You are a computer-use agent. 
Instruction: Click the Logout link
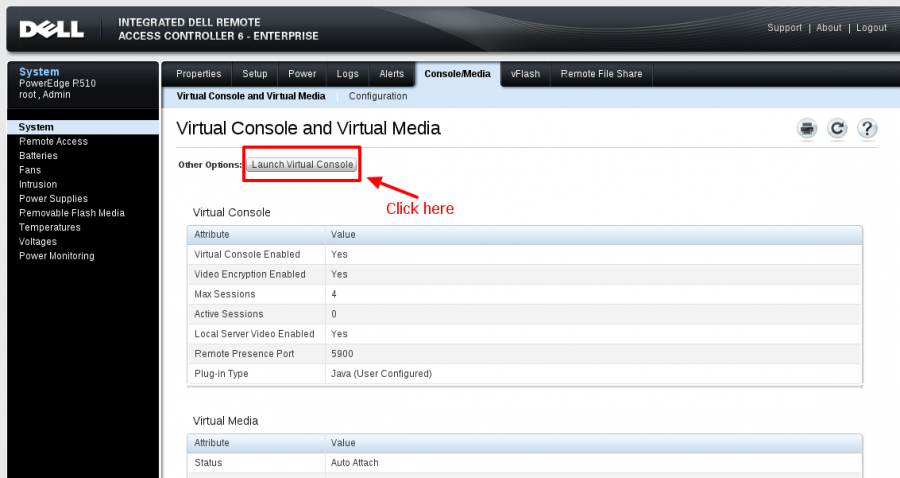point(871,28)
